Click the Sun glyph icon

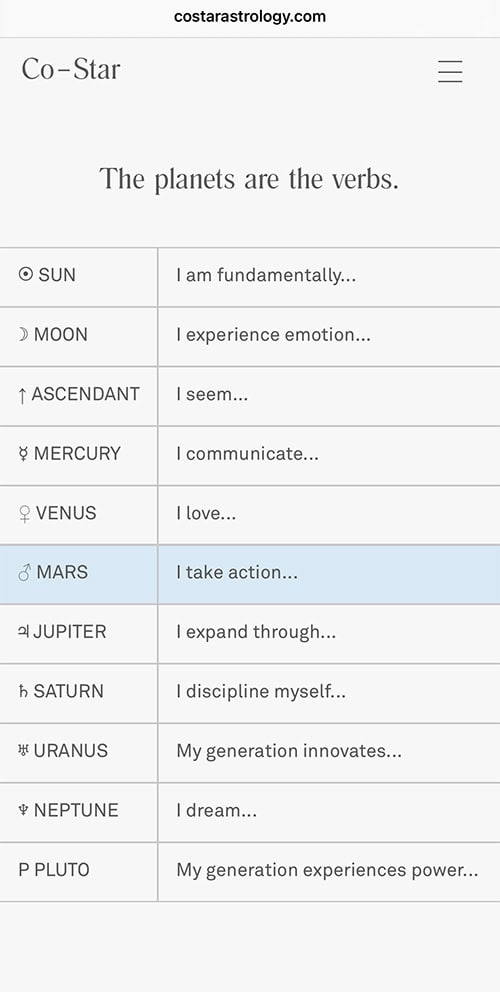[x=25, y=275]
